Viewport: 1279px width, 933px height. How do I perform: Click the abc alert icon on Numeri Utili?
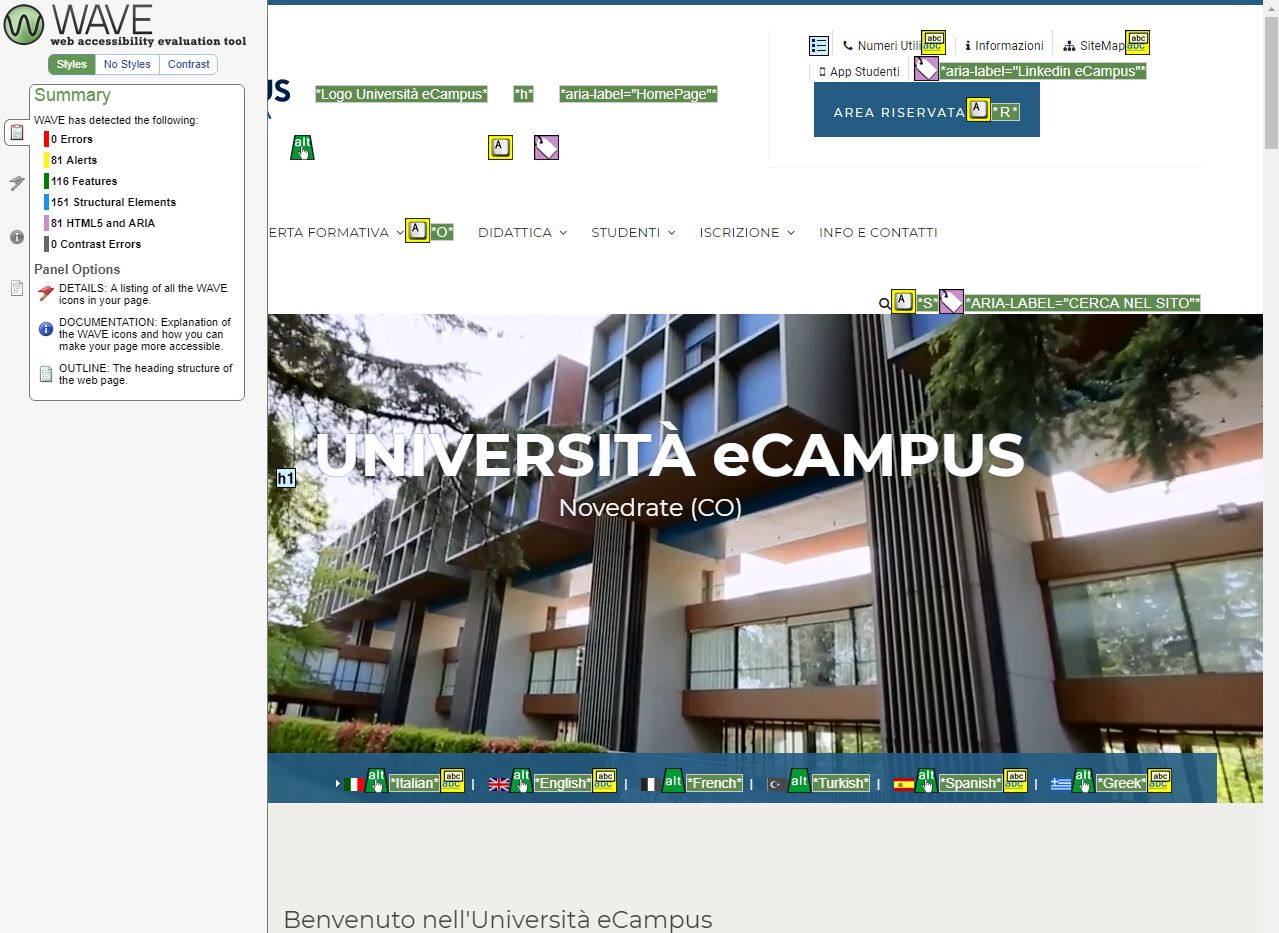coord(933,42)
